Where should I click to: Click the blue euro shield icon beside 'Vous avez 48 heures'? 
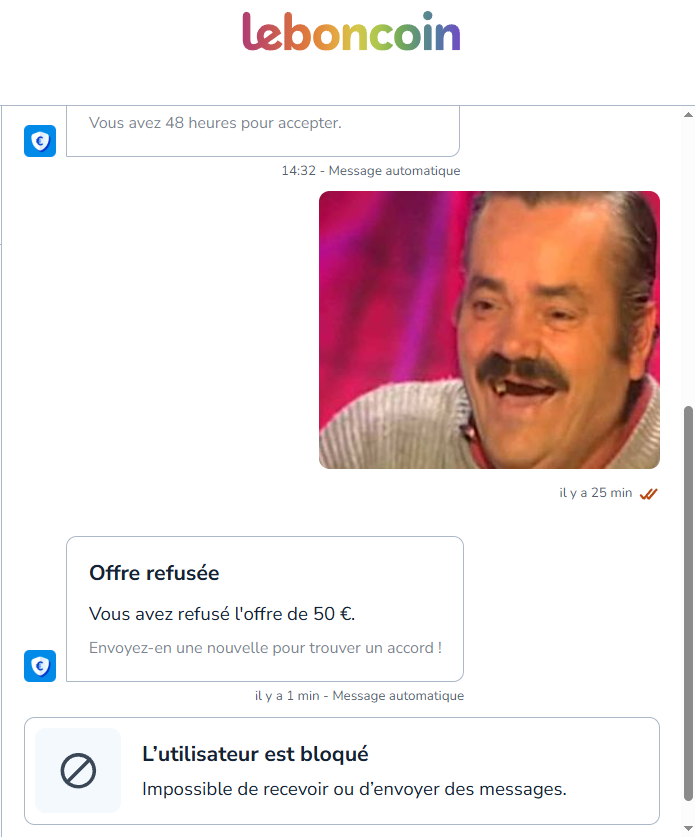click(x=40, y=141)
